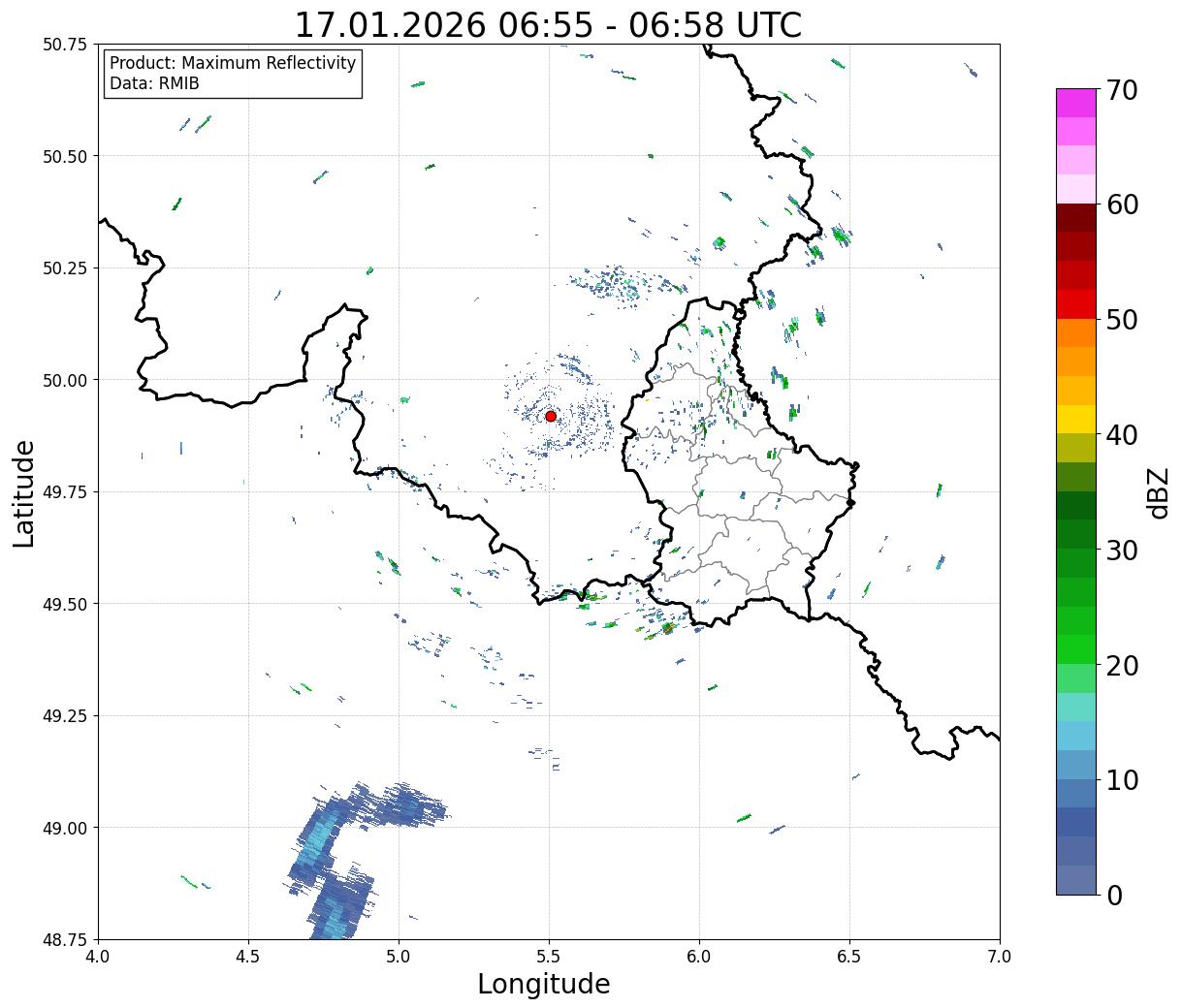Click the dark maroon colorbar segment below 60

tap(1076, 218)
